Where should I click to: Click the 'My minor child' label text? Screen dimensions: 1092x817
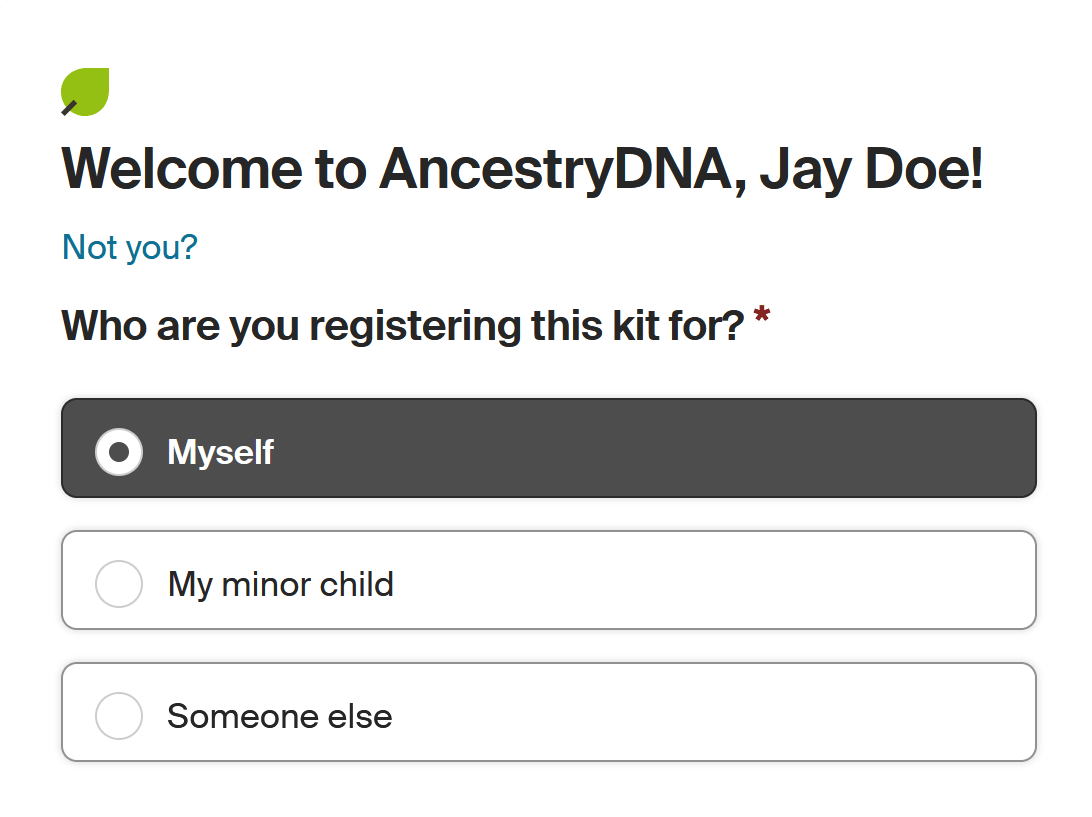(x=281, y=584)
